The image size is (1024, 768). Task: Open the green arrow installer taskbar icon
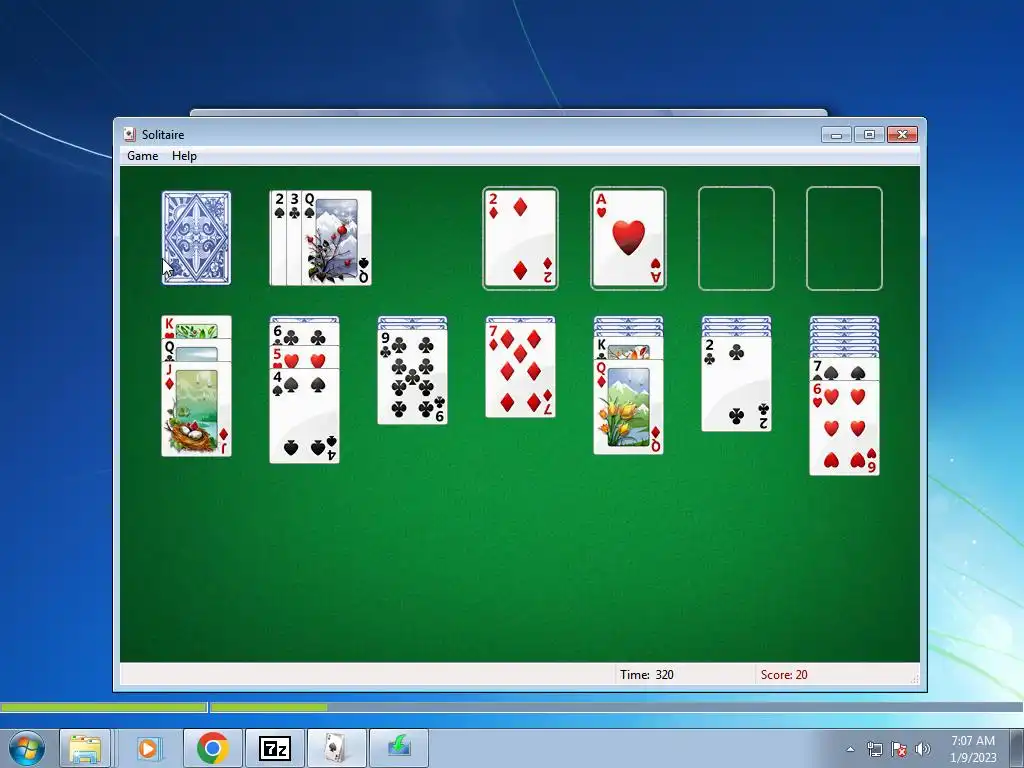399,748
